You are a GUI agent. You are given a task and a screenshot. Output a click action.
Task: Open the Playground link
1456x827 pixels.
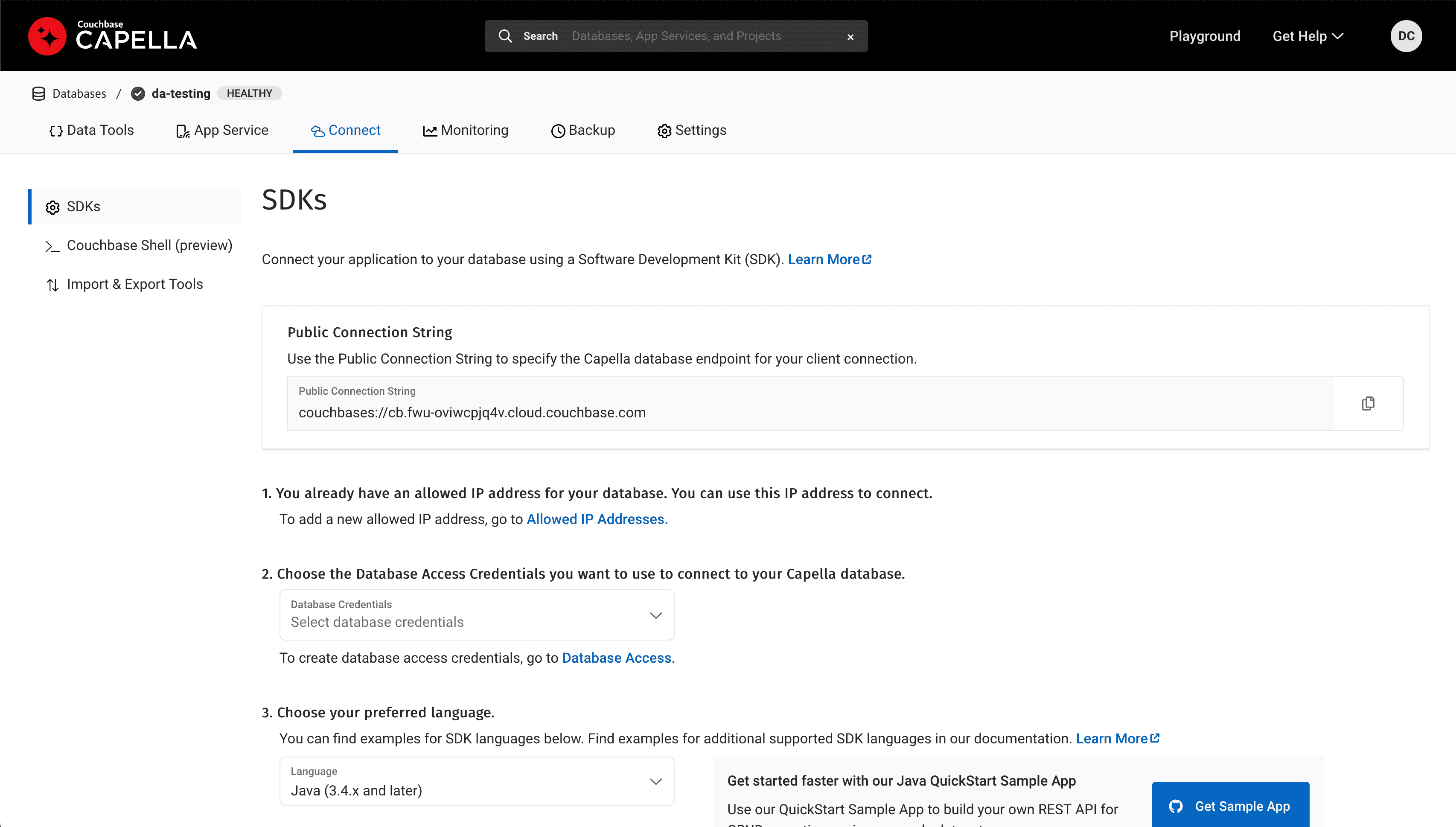1204,36
